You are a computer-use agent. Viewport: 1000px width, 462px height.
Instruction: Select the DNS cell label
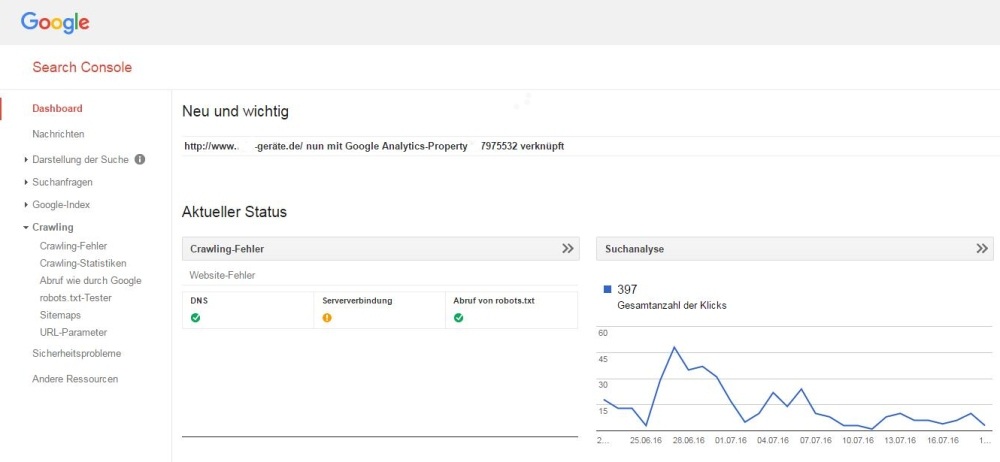pyautogui.click(x=198, y=301)
